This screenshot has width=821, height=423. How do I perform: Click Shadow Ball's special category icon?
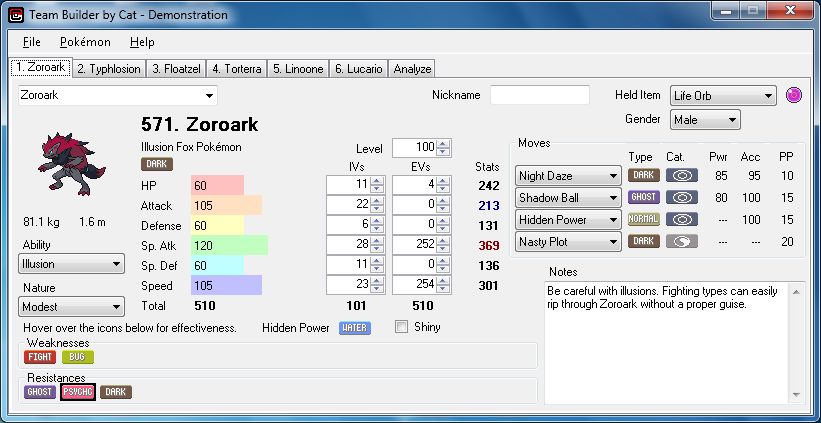coord(681,197)
